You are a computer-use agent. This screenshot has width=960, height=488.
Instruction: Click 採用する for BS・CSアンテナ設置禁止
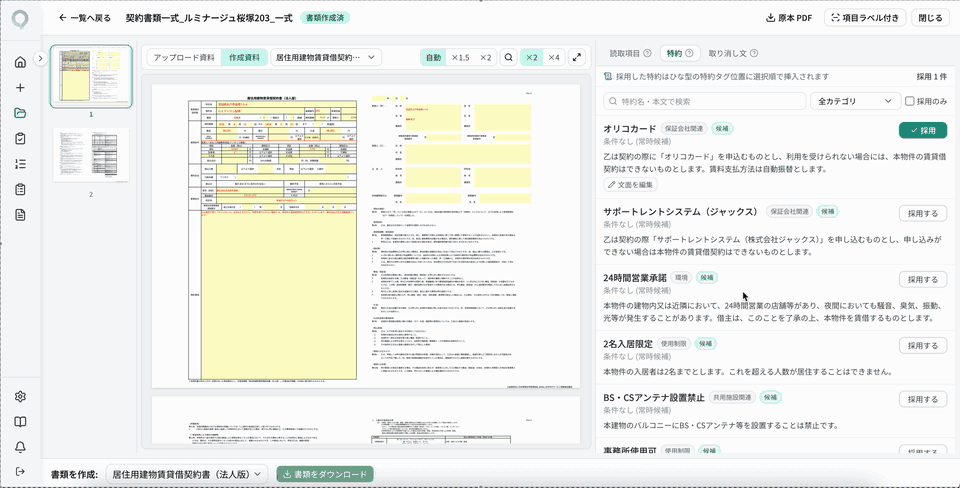point(923,399)
